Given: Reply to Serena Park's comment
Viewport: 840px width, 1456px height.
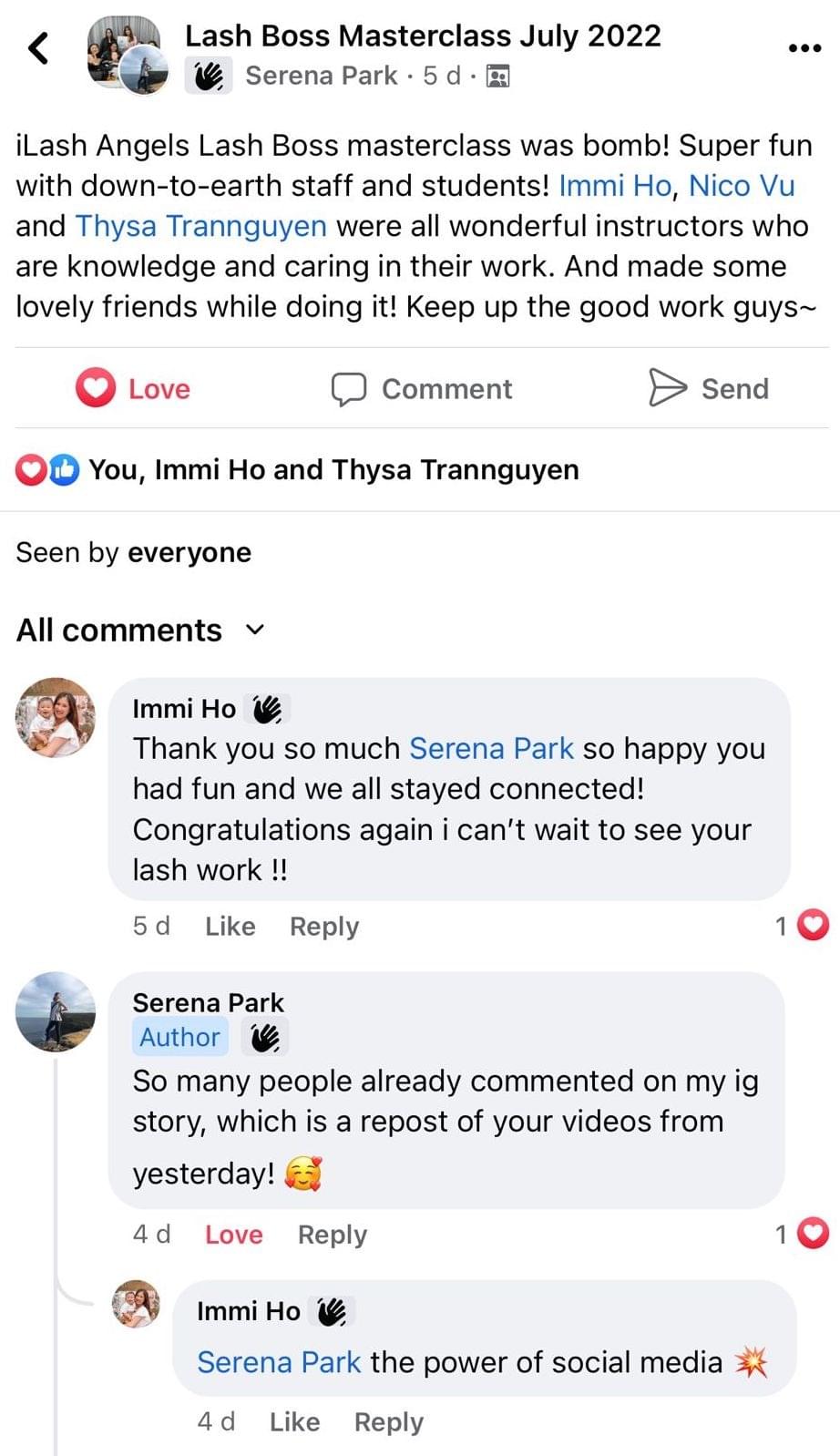Looking at the screenshot, I should tap(332, 1234).
